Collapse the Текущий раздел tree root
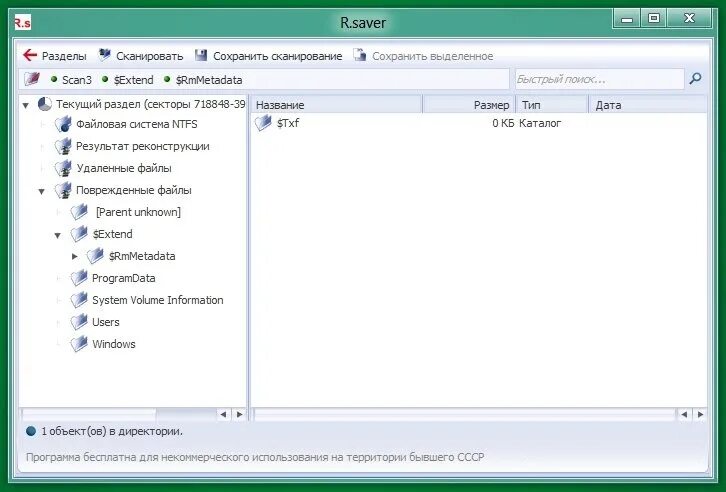 tap(26, 105)
